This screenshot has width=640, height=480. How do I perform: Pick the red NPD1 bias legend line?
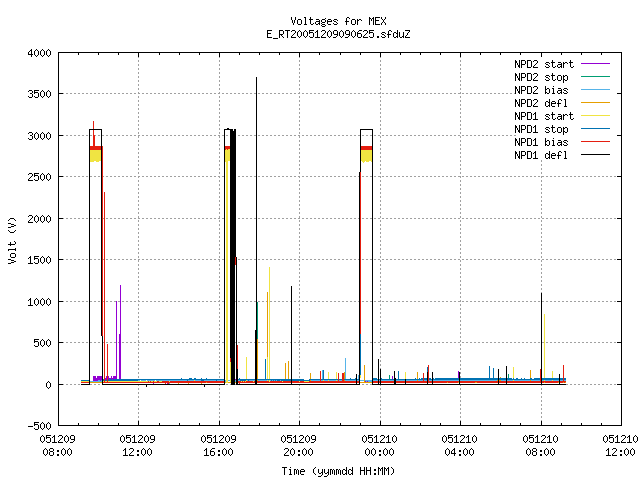[x=596, y=142]
